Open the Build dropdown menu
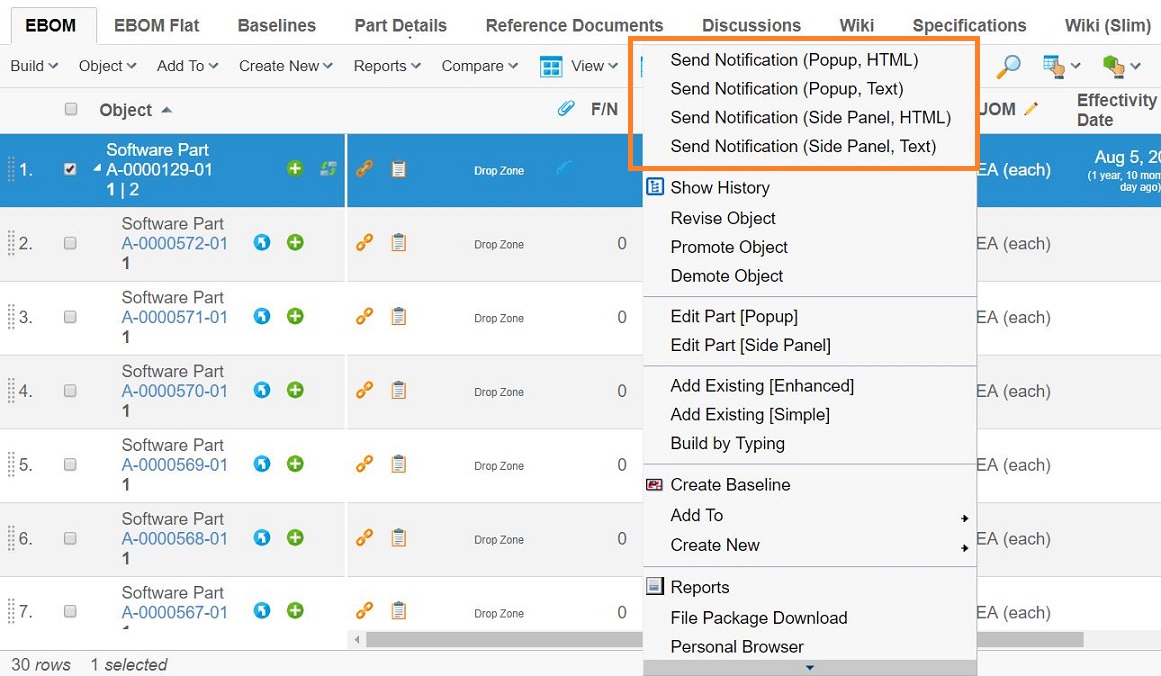The height and width of the screenshot is (676, 1161). click(x=34, y=66)
